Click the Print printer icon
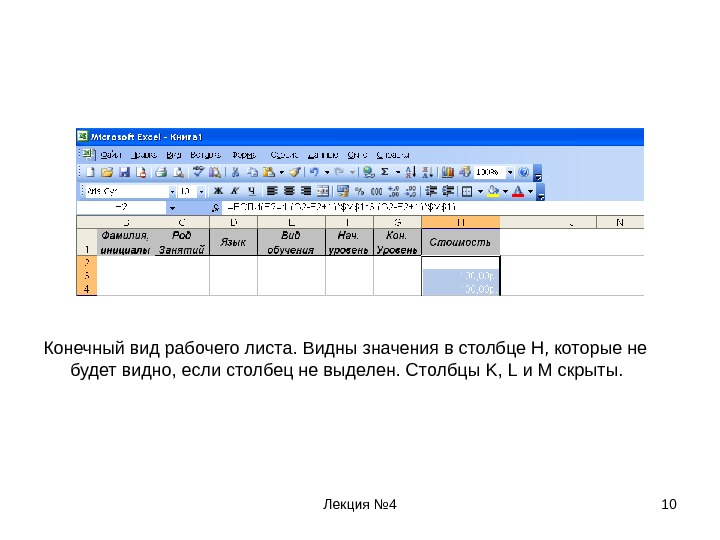 (161, 173)
